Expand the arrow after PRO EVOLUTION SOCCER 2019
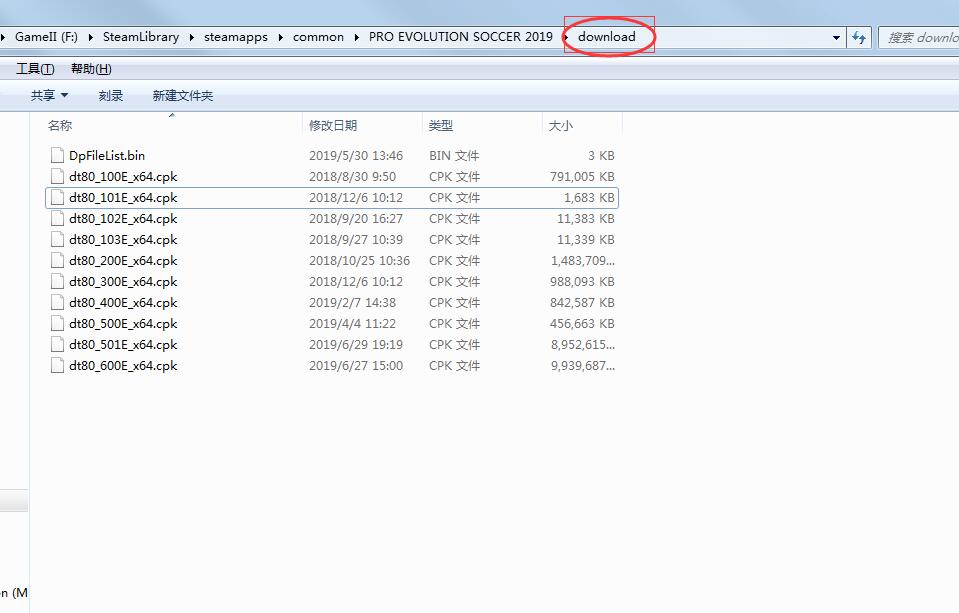Screen dimensions: 959x613 click(567, 38)
